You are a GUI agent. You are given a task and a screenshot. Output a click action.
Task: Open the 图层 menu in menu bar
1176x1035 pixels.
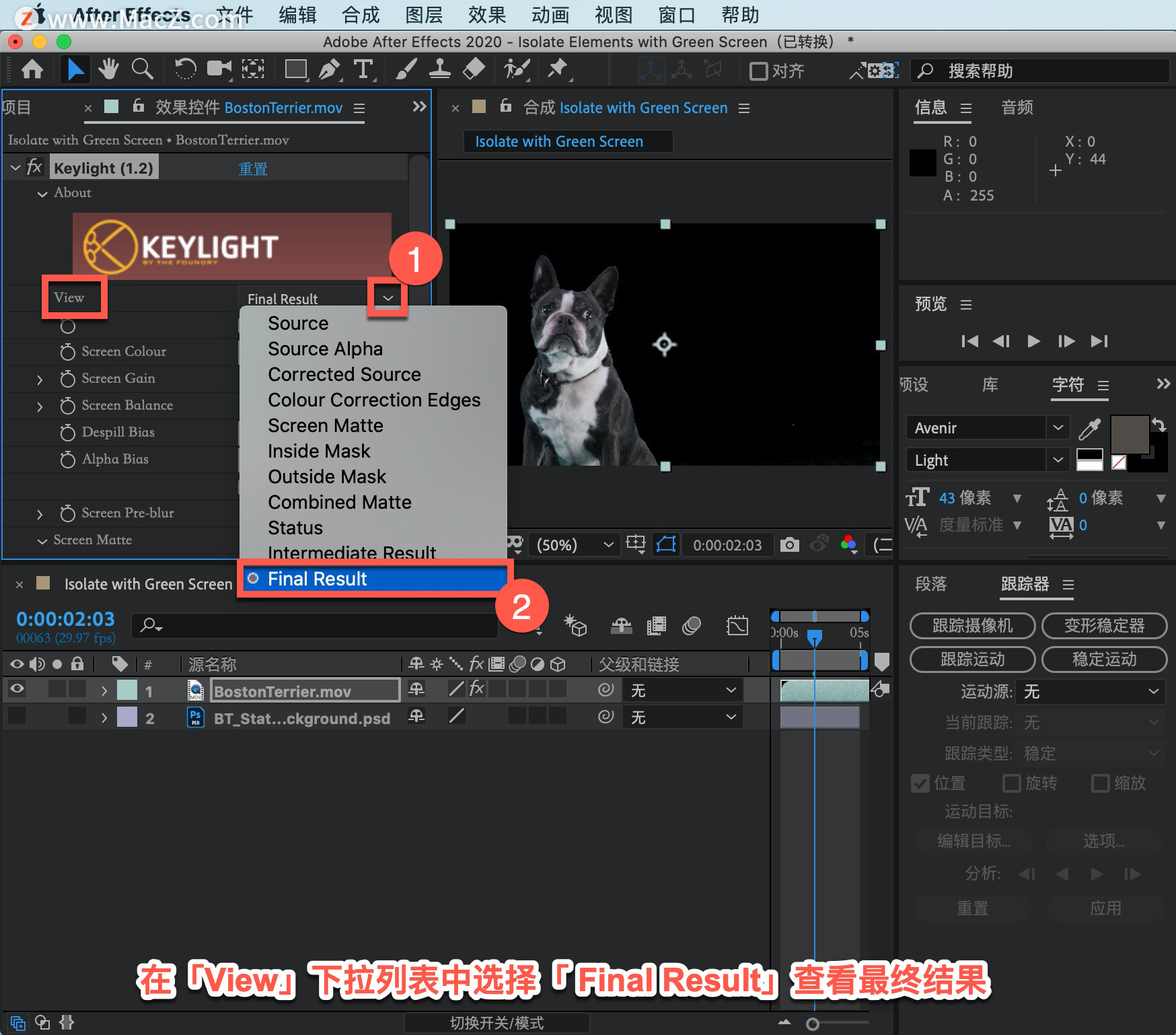[424, 15]
